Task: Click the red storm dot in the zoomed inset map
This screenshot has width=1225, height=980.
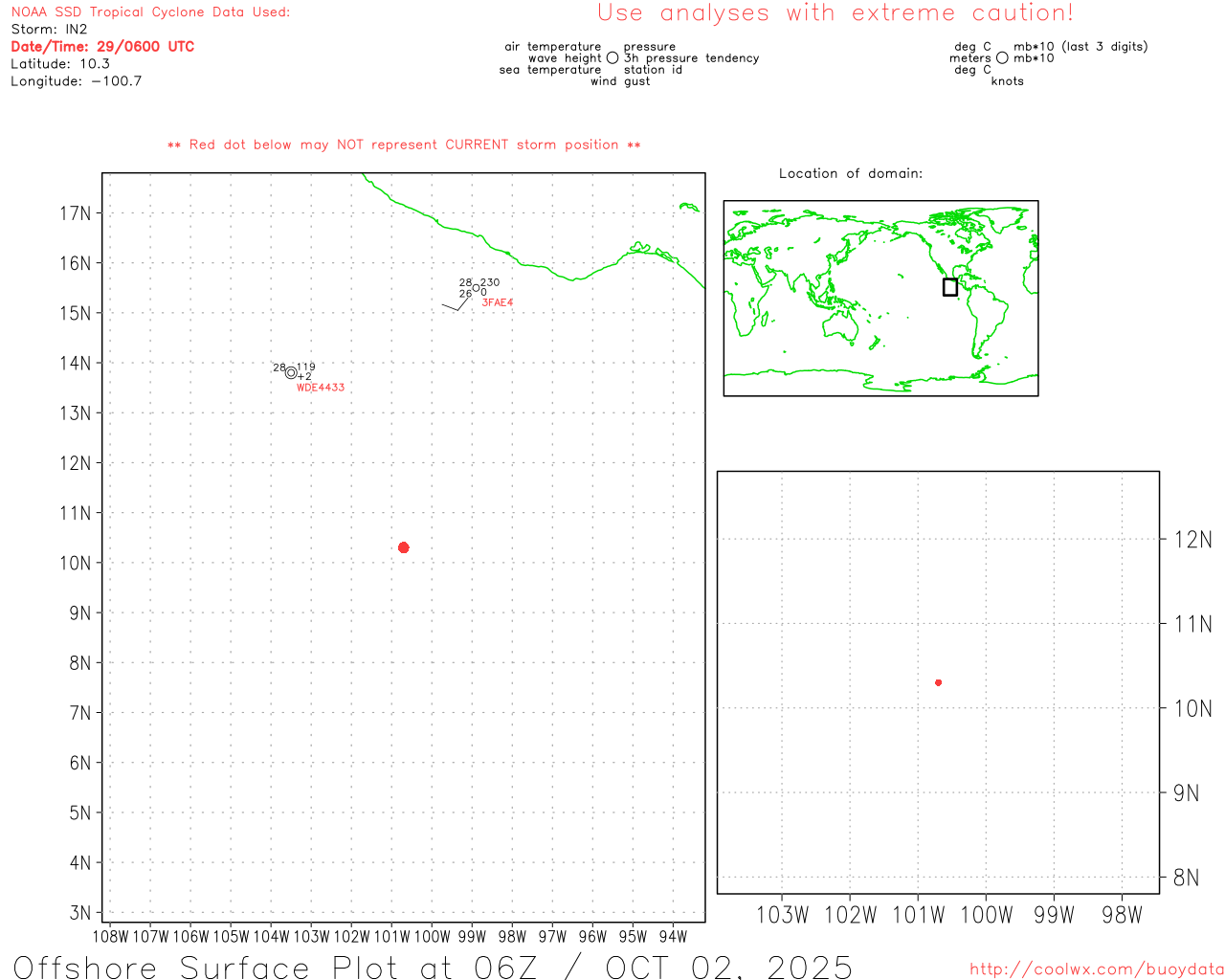Action: point(939,682)
